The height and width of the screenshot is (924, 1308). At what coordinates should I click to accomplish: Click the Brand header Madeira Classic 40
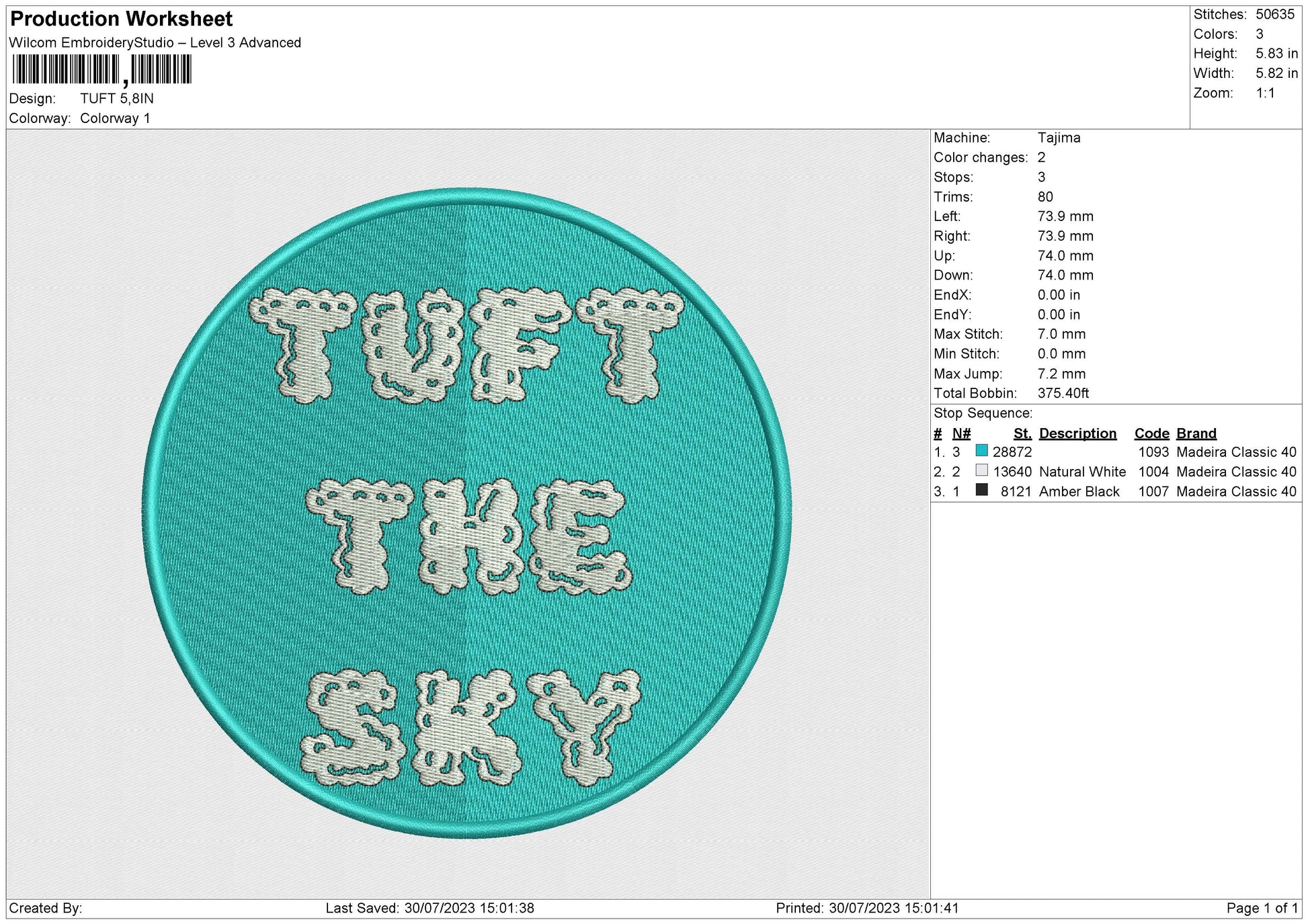tap(1196, 433)
